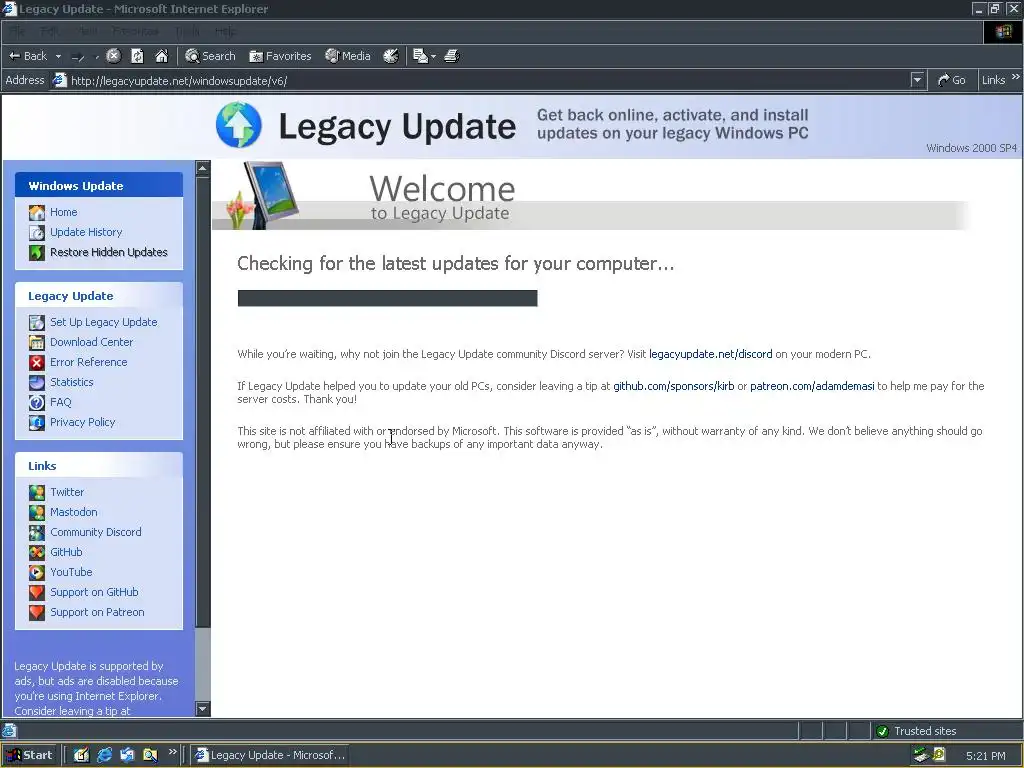Image resolution: width=1024 pixels, height=768 pixels.
Task: Expand the Mail button dropdown arrow
Action: point(434,56)
